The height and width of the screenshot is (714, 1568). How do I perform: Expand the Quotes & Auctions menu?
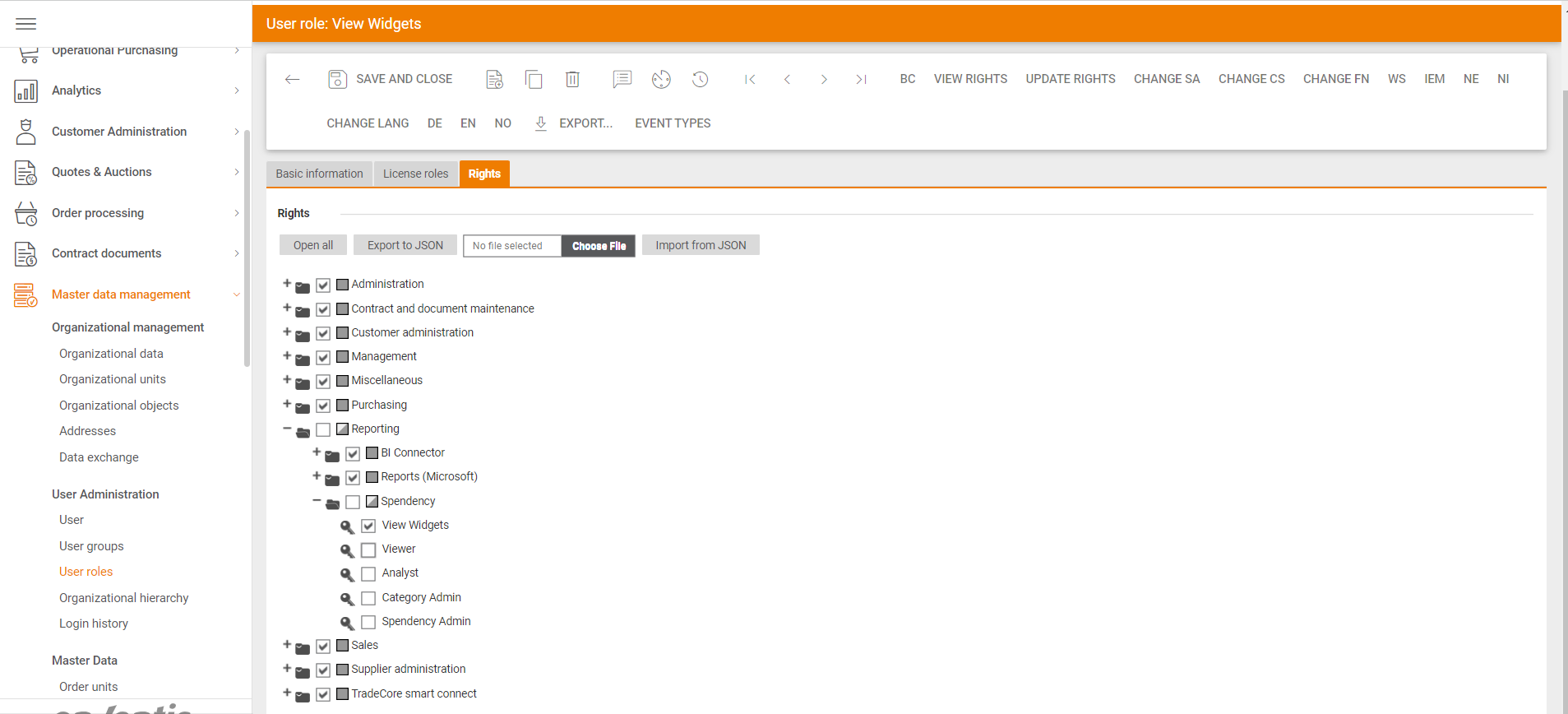coord(236,172)
